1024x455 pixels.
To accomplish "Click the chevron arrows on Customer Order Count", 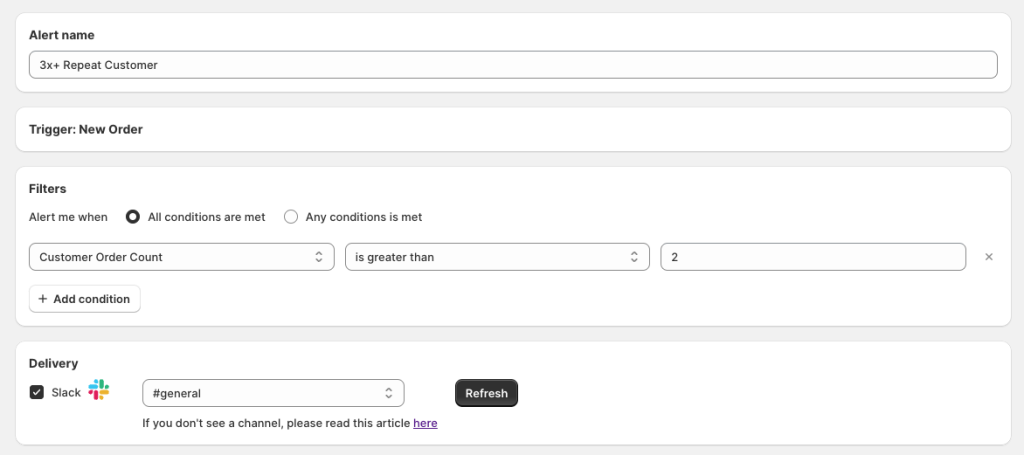I will coord(319,257).
